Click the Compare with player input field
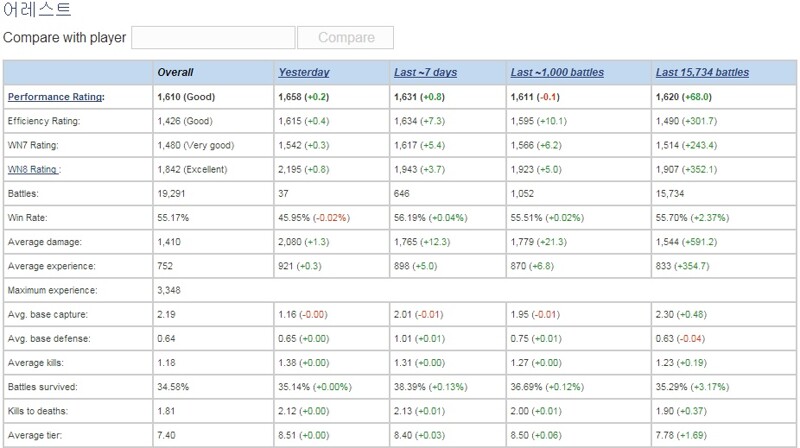The image size is (800, 448). click(x=213, y=38)
